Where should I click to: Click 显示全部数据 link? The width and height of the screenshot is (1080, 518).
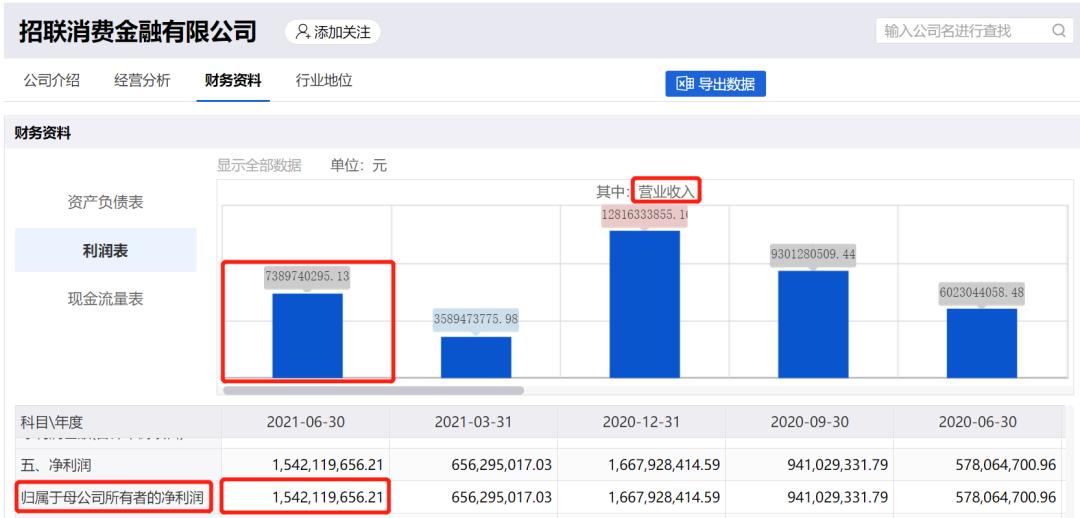coord(259,165)
